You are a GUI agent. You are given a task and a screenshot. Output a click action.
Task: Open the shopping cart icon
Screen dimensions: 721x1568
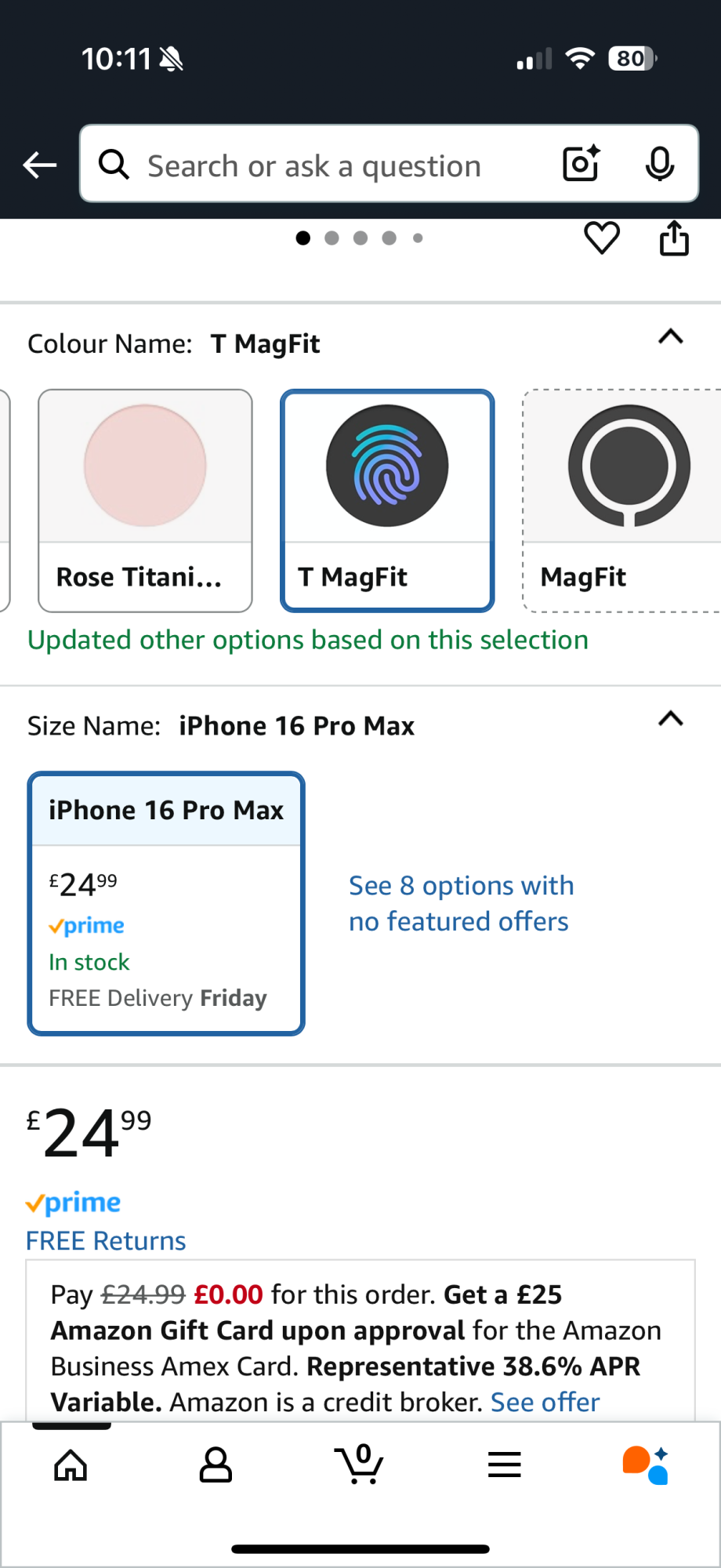[359, 1465]
